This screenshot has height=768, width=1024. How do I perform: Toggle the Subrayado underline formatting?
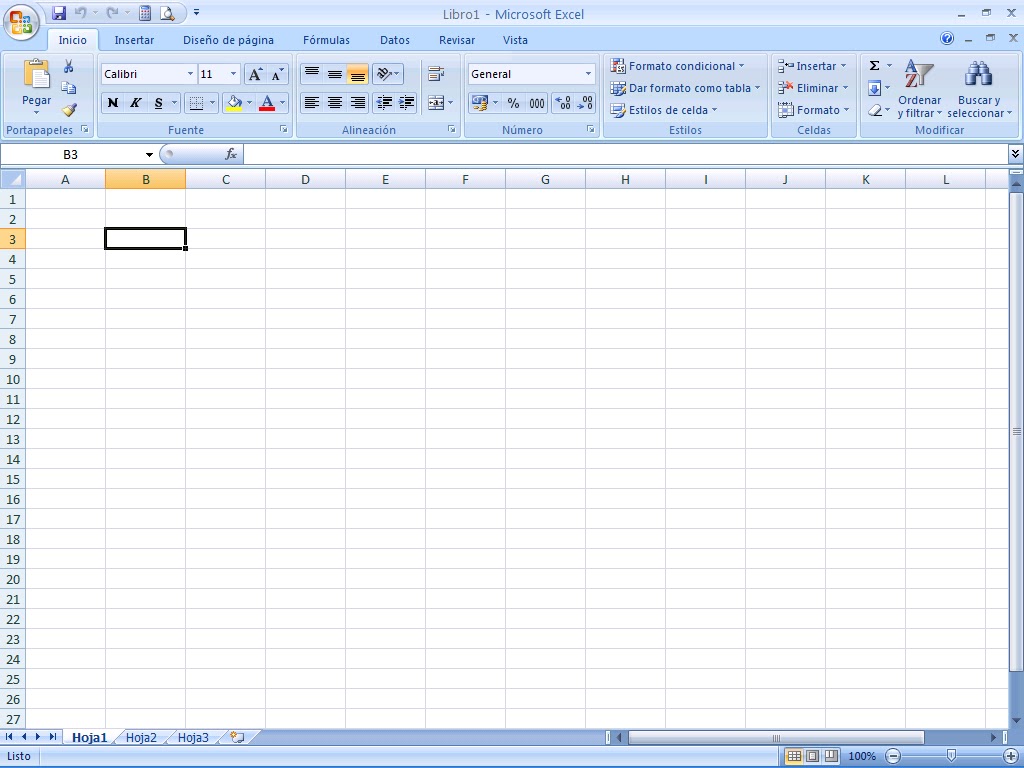tap(157, 103)
